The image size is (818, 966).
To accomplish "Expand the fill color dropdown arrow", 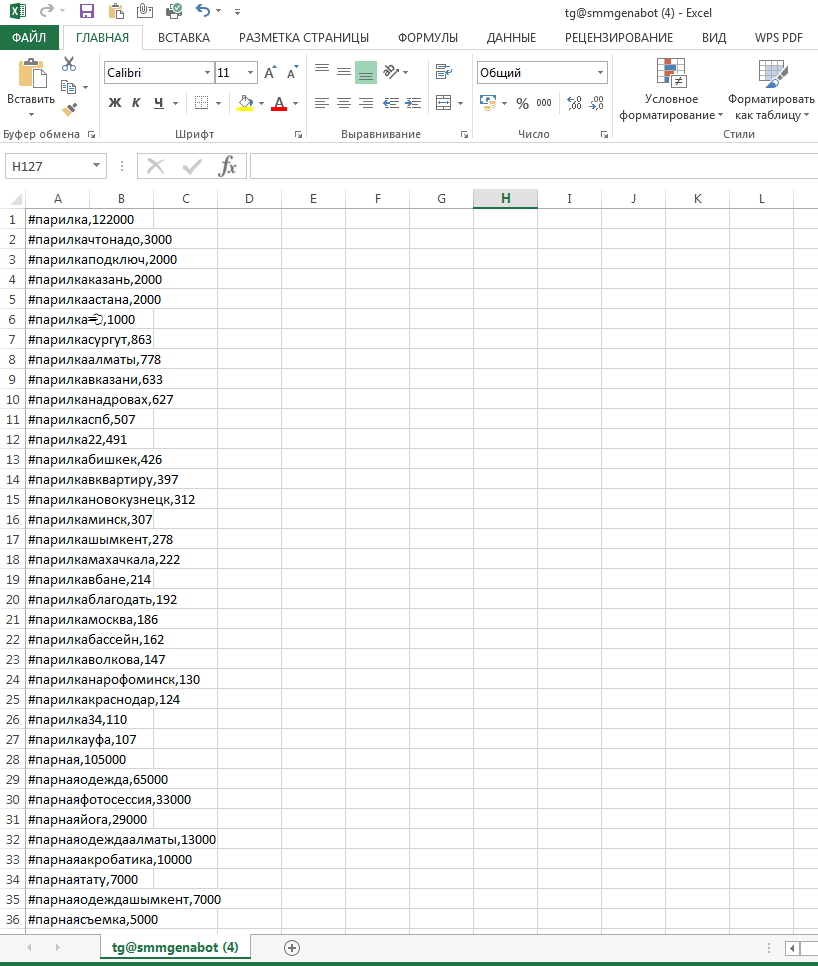I will click(x=262, y=104).
